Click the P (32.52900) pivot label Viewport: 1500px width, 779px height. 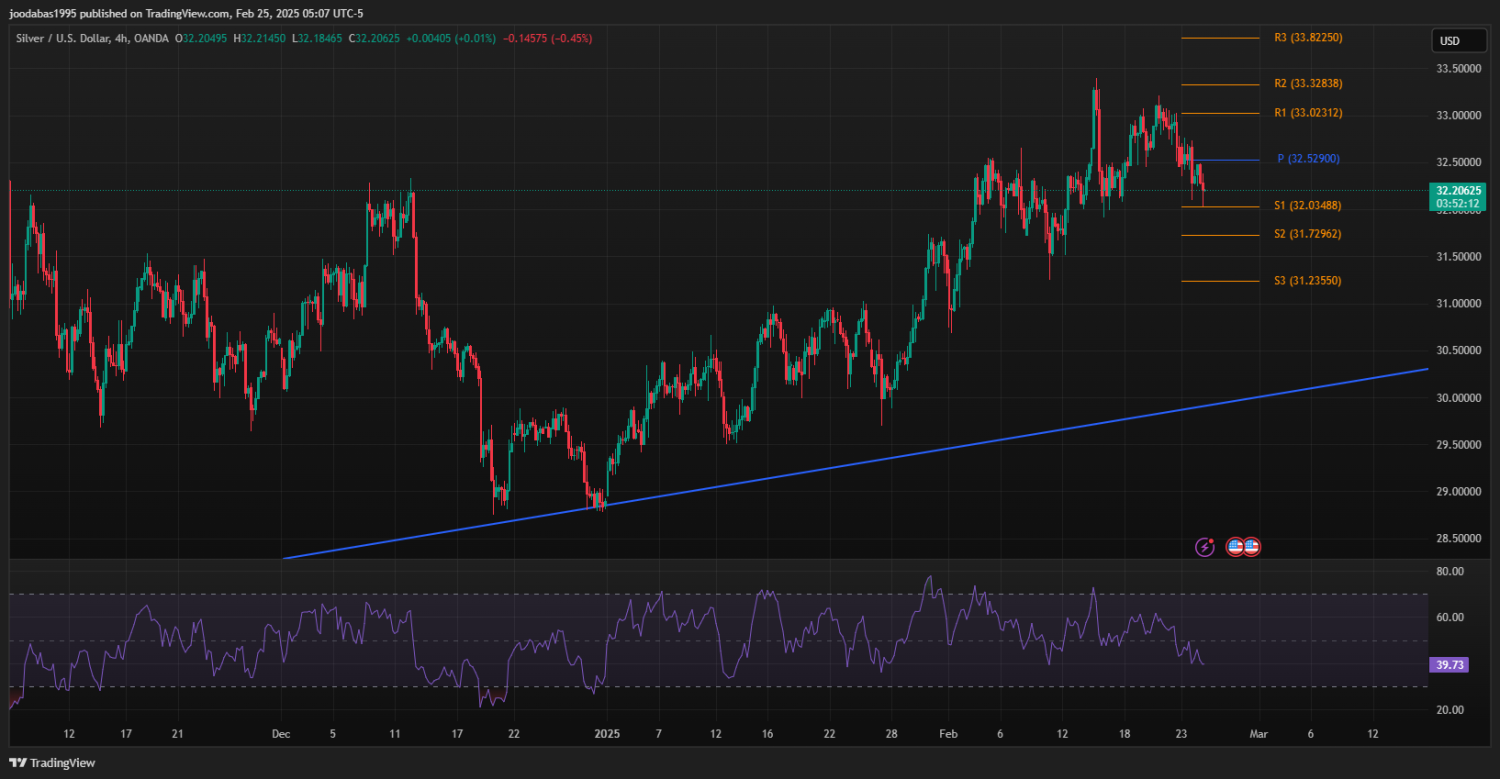1309,159
